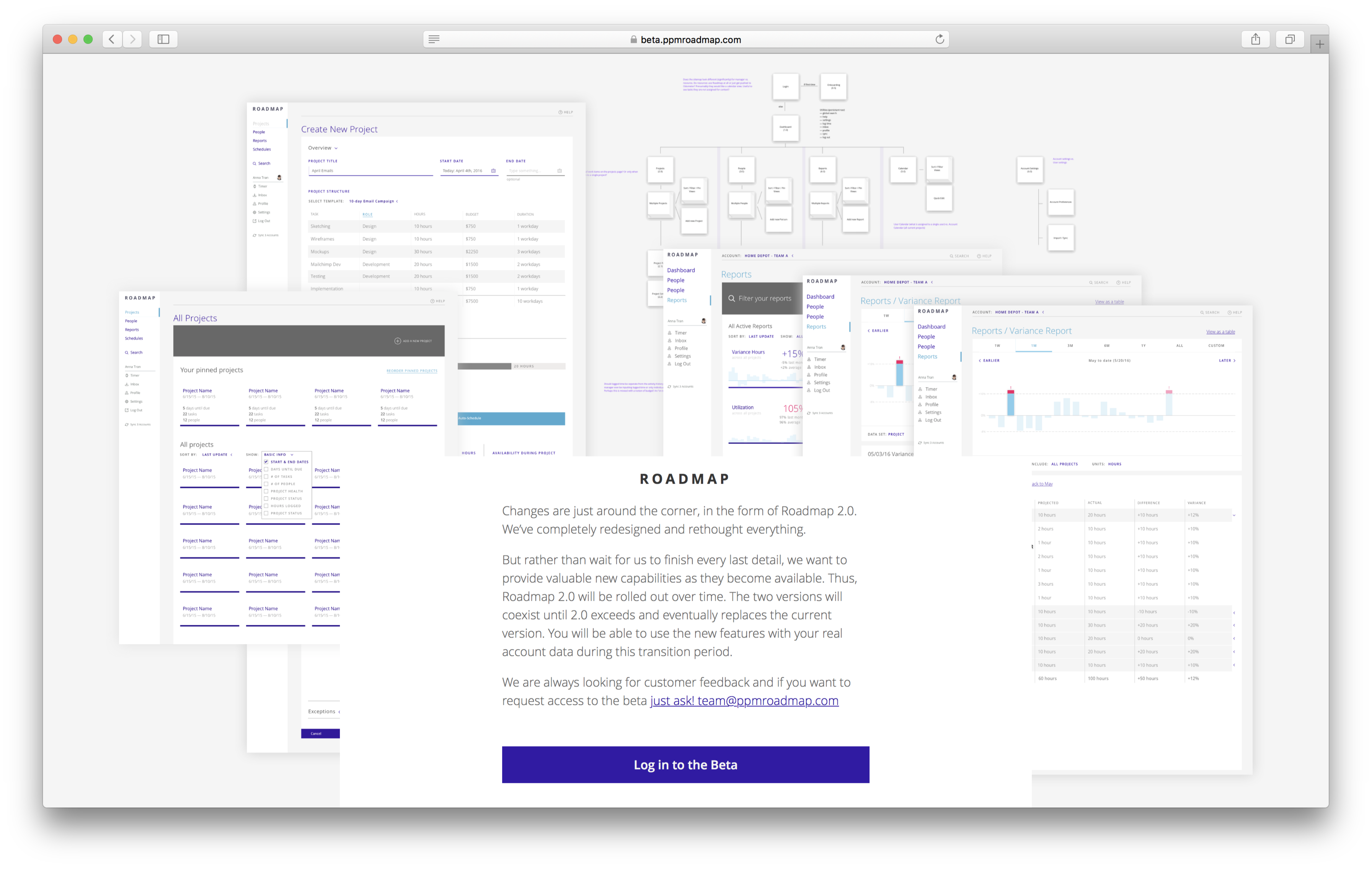Viewport: 1372px width, 869px height.
Task: Click the reload page icon
Action: click(x=940, y=39)
